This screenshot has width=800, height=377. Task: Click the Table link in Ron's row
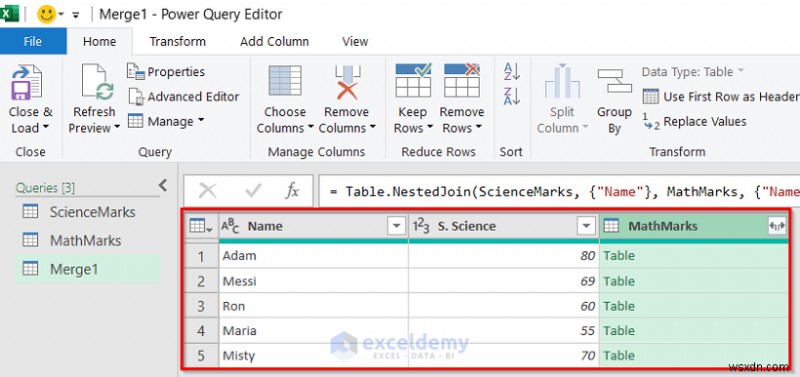619,306
